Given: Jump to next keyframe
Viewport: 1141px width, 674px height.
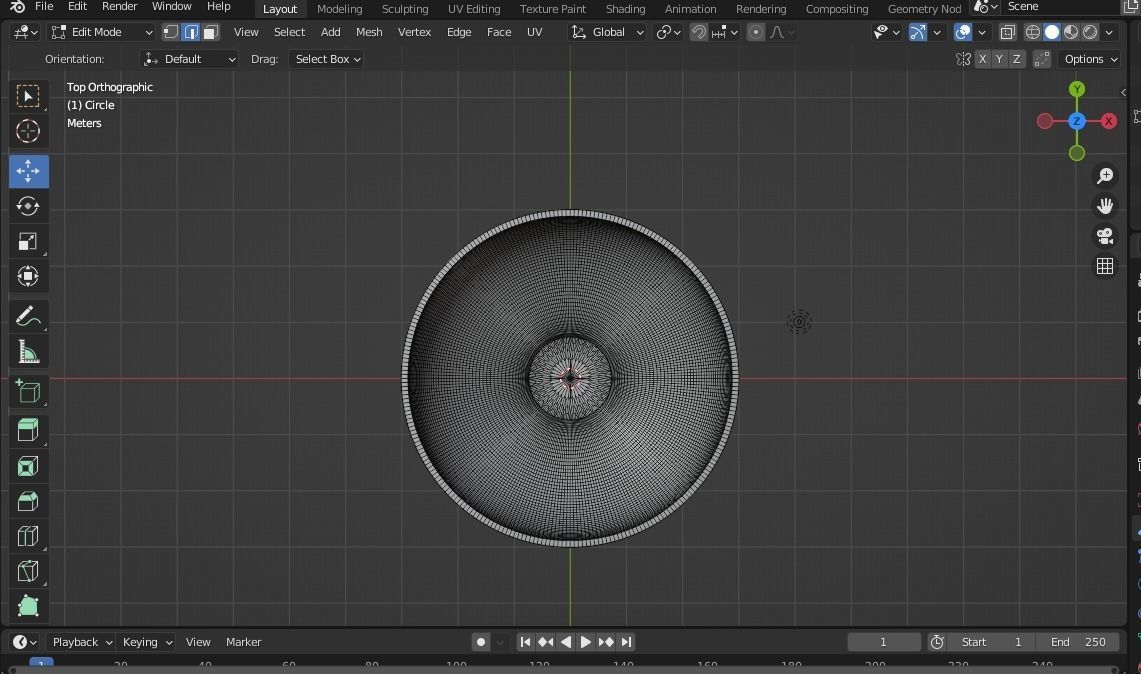Looking at the screenshot, I should 605,642.
